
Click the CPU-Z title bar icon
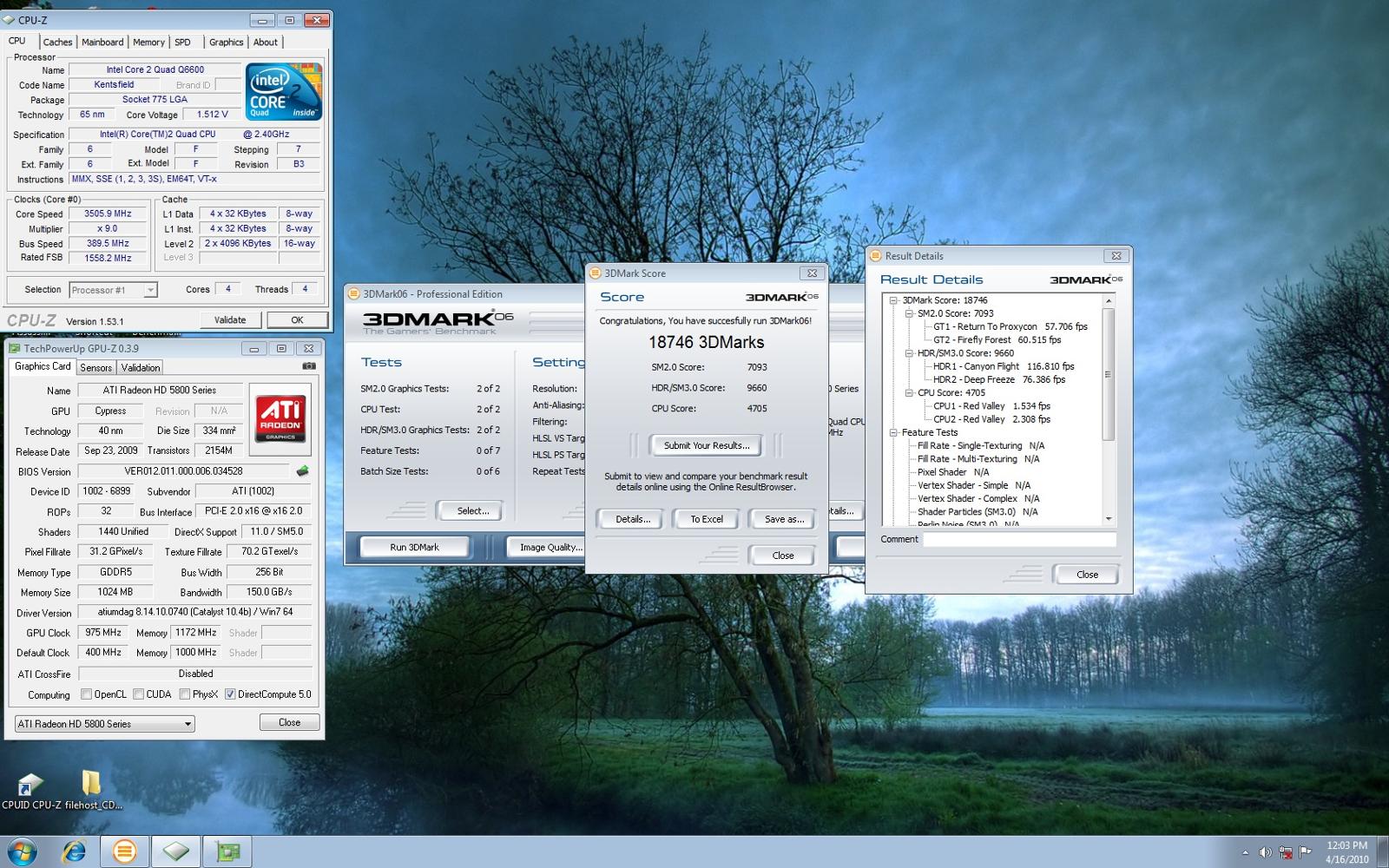pyautogui.click(x=10, y=20)
